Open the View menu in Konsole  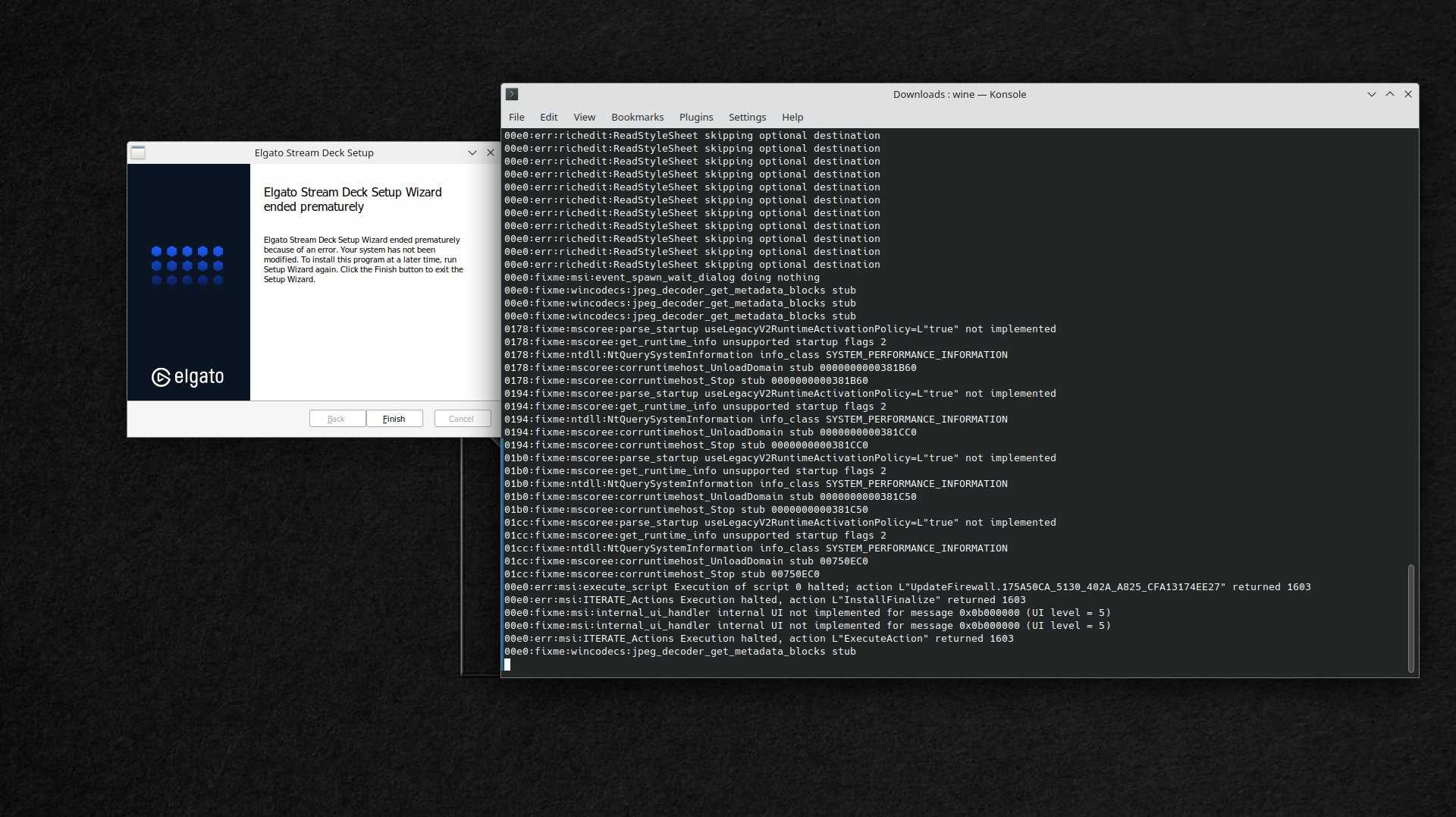coord(584,117)
